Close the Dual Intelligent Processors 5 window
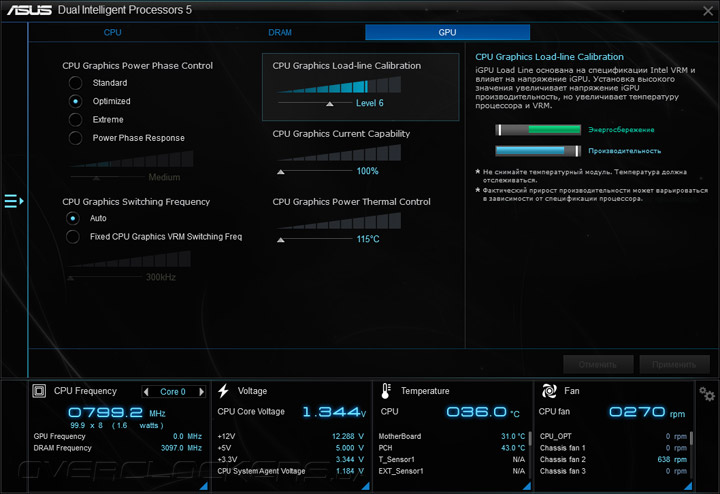Screen dimensions: 720x494 (x=708, y=11)
